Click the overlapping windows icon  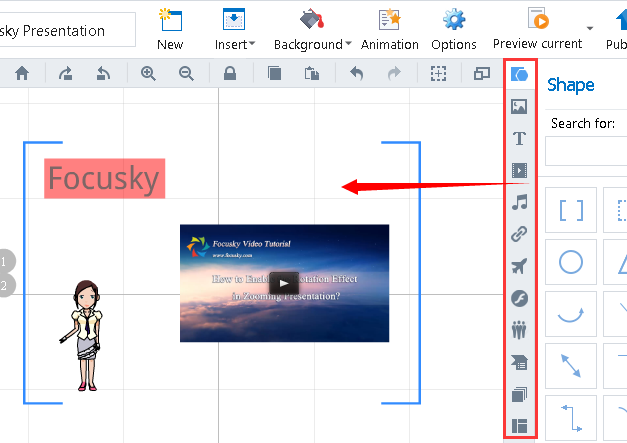(x=482, y=74)
